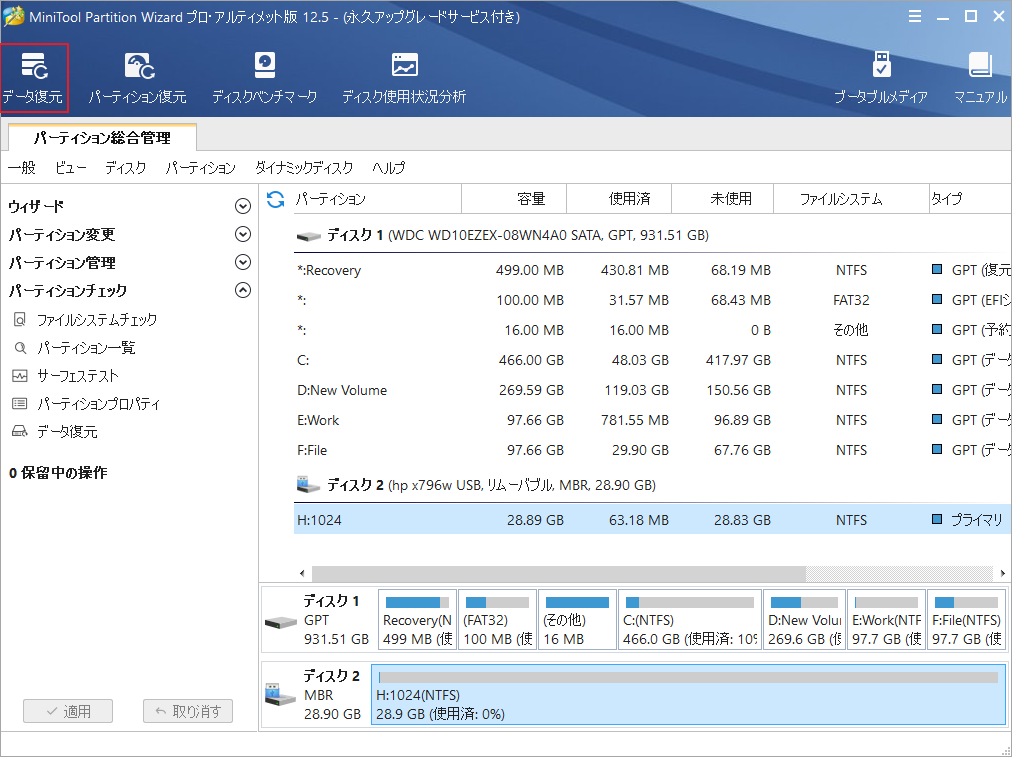Expand the パーティション管理 section
The image size is (1012, 757).
pos(242,261)
